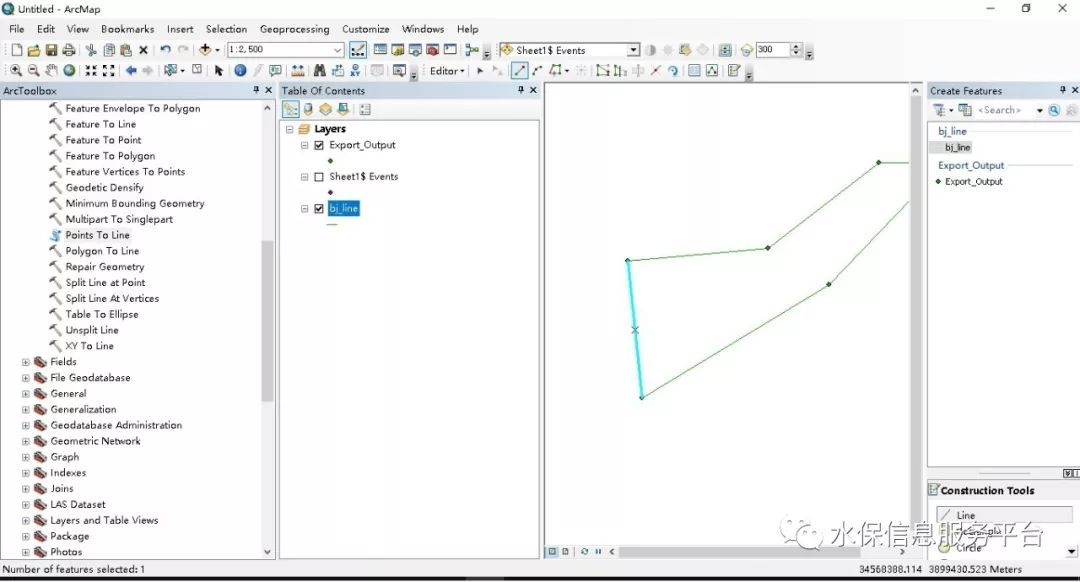
Task: Open the Selection menu
Action: (226, 29)
